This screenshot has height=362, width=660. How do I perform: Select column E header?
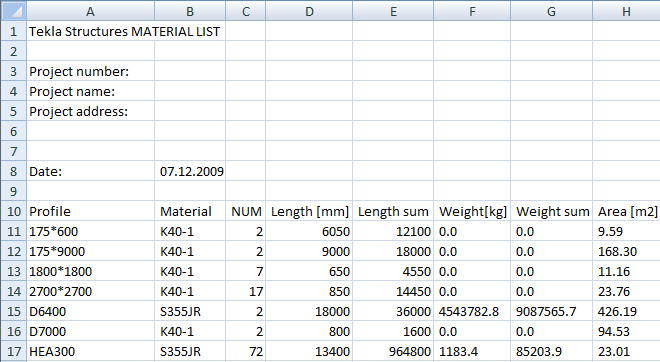[393, 11]
